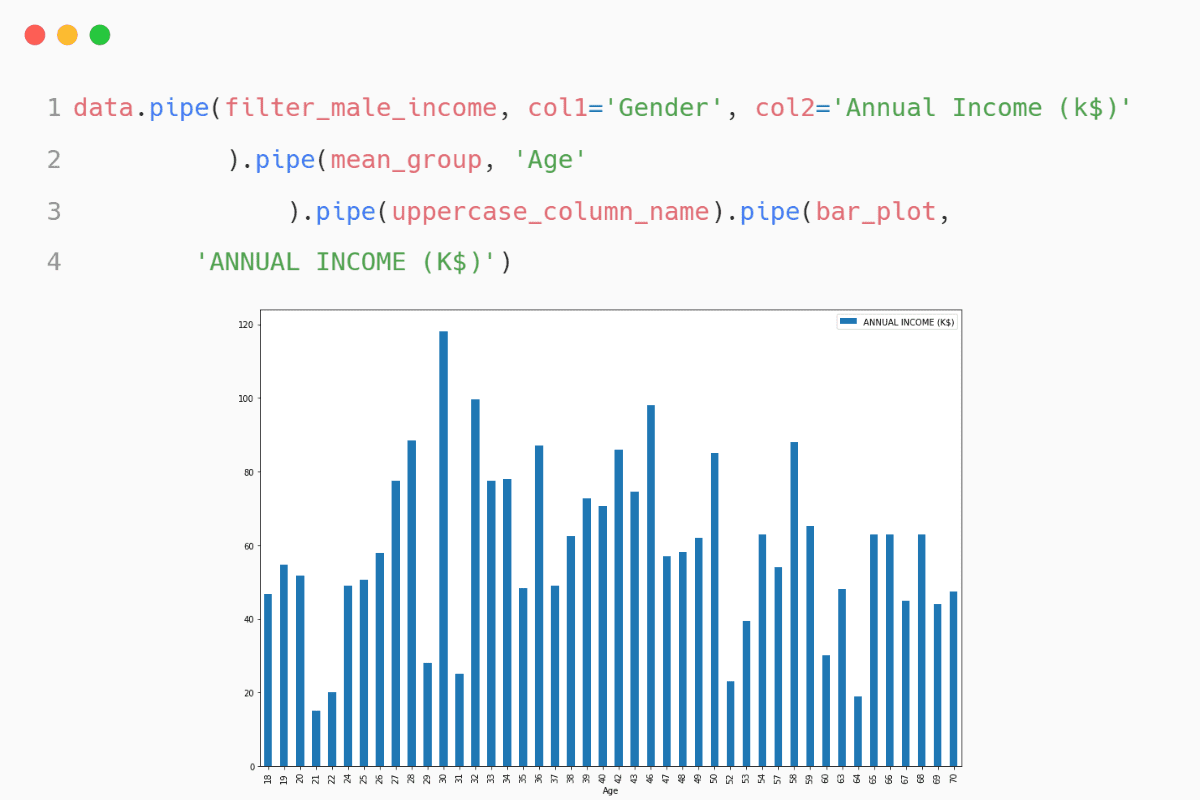1200x800 pixels.
Task: Click the x-axis tick label 30
Action: (443, 777)
